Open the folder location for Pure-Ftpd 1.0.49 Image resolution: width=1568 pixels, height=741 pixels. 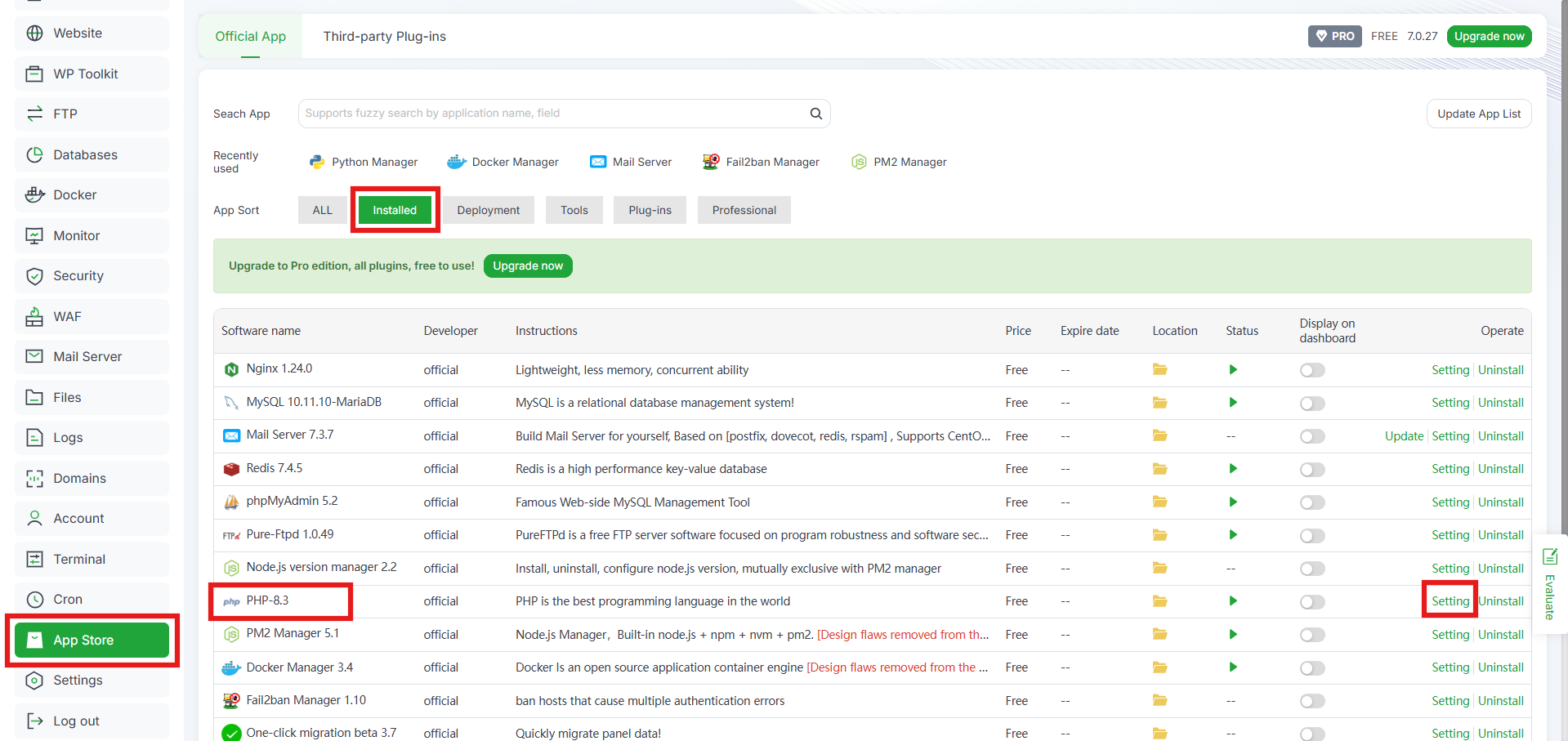(1159, 535)
